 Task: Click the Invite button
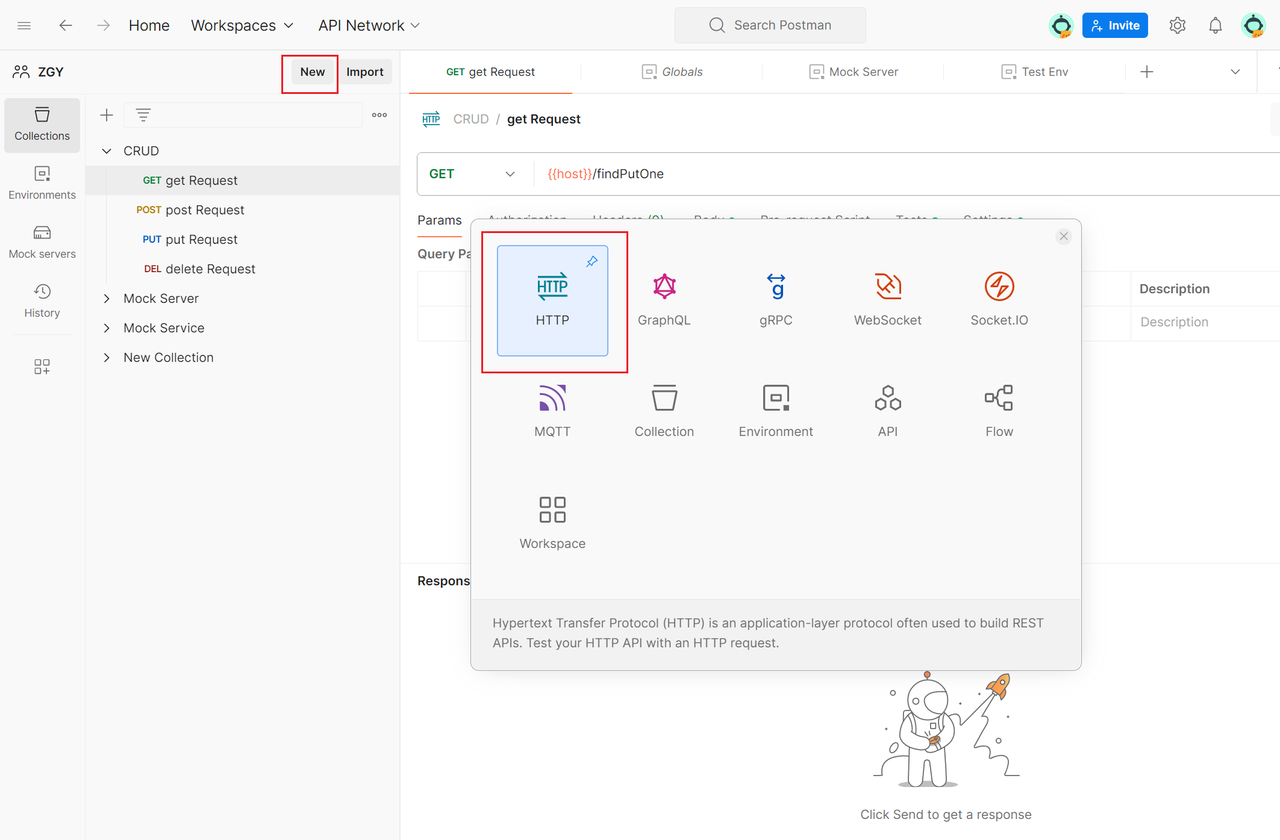(1115, 25)
